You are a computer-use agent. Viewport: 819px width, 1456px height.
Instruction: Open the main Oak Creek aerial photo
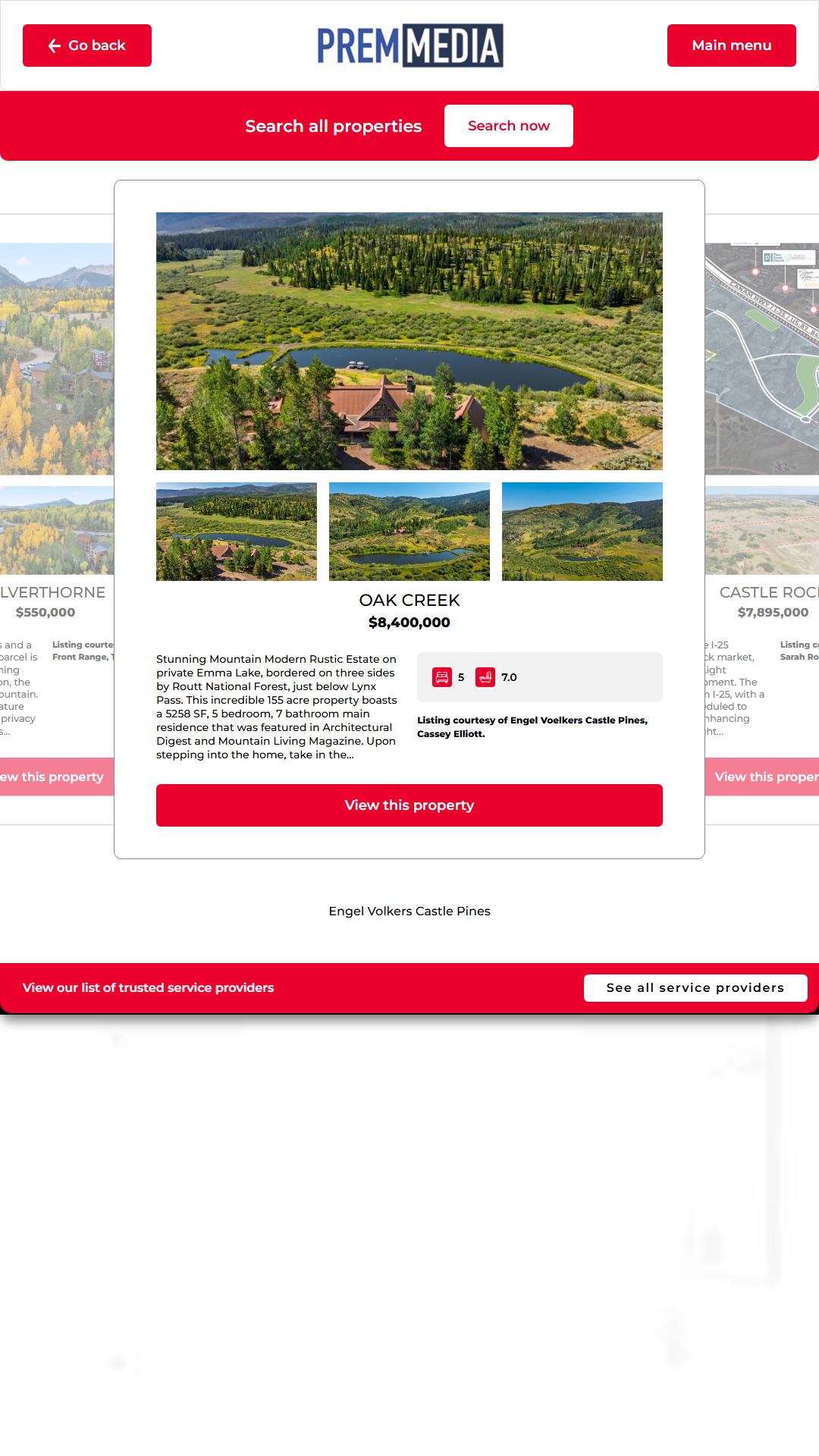409,341
